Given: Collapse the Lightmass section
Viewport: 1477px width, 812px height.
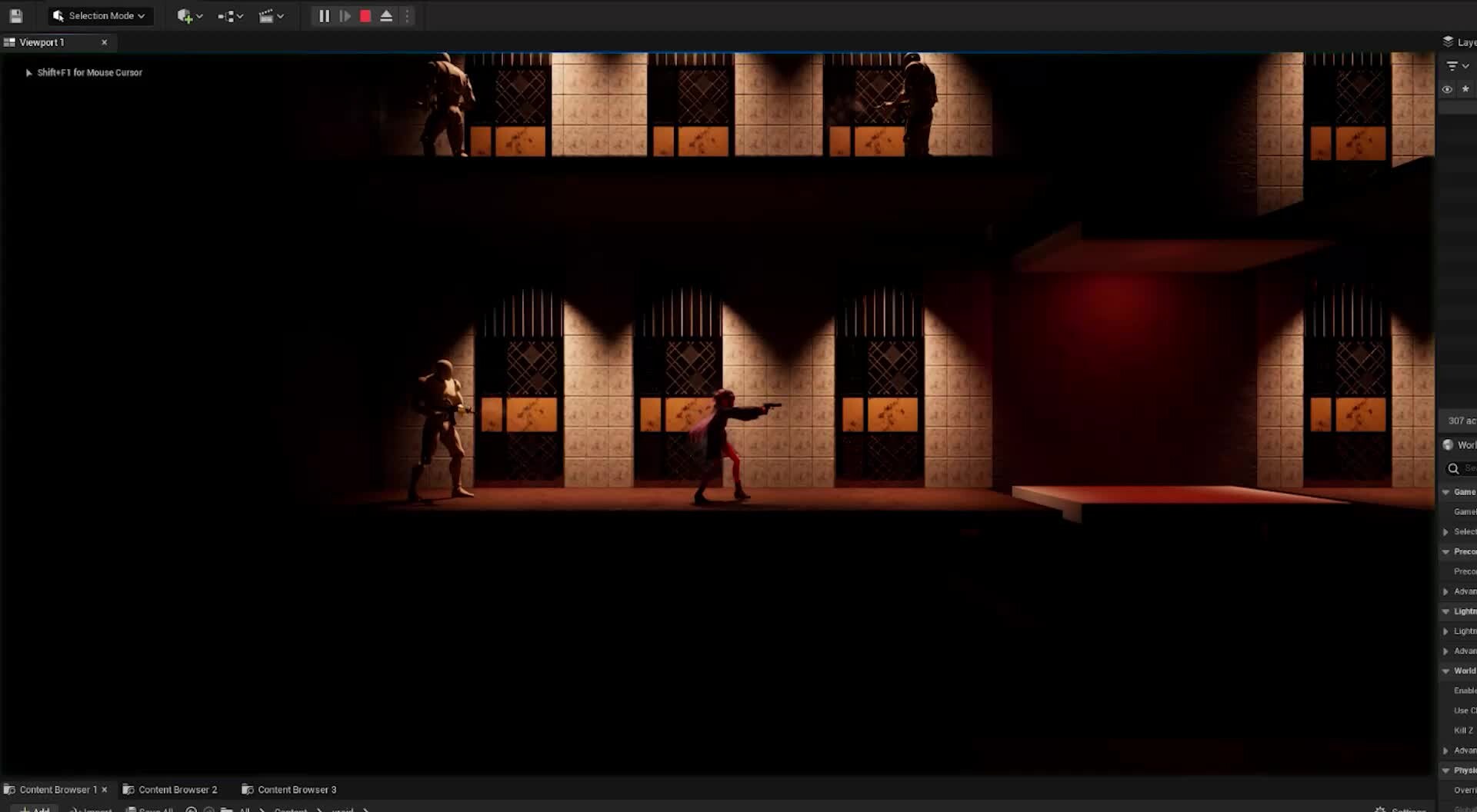Looking at the screenshot, I should point(1447,611).
